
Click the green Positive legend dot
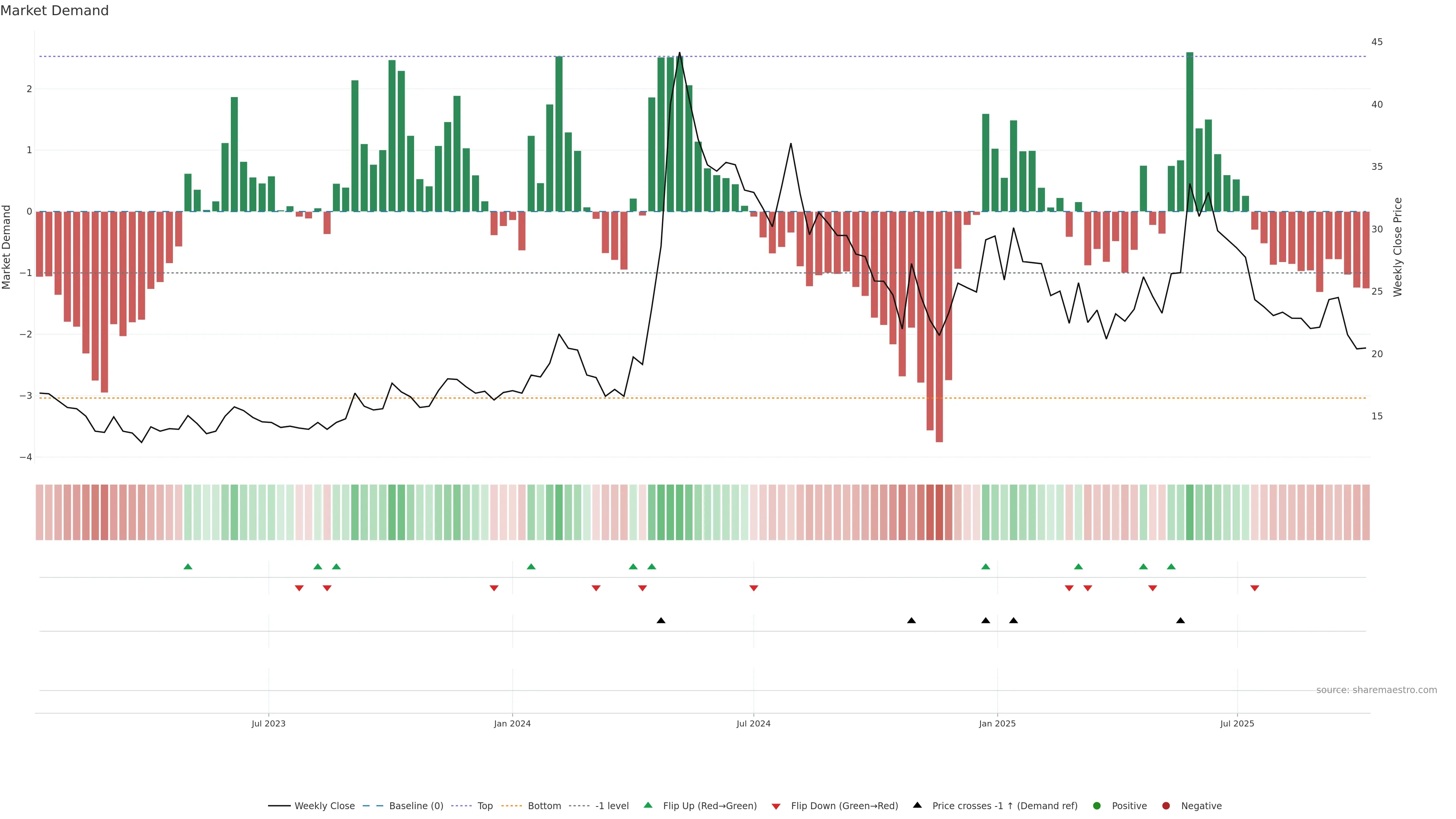click(x=1097, y=805)
